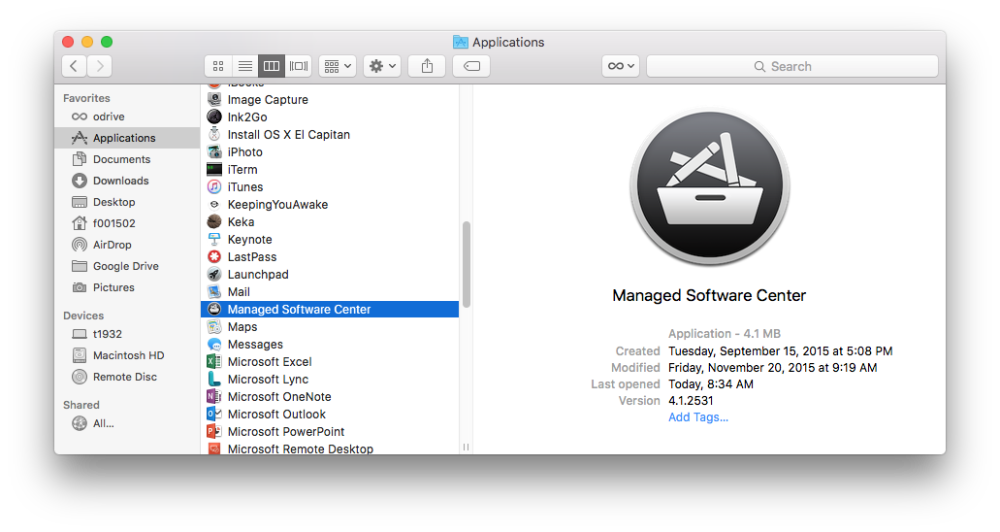Select the Image Capture name text
The image size is (1000, 532).
(268, 100)
